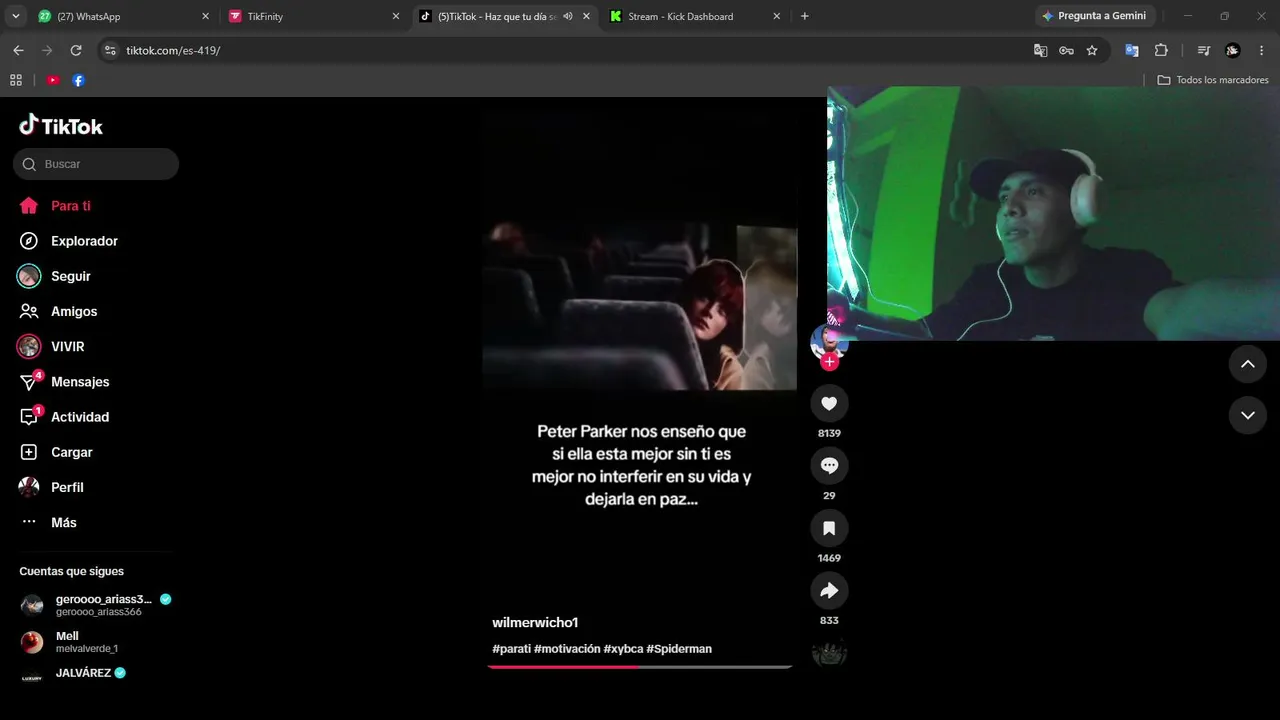Go to previous video with up chevron
The height and width of the screenshot is (720, 1280).
[x=1248, y=364]
